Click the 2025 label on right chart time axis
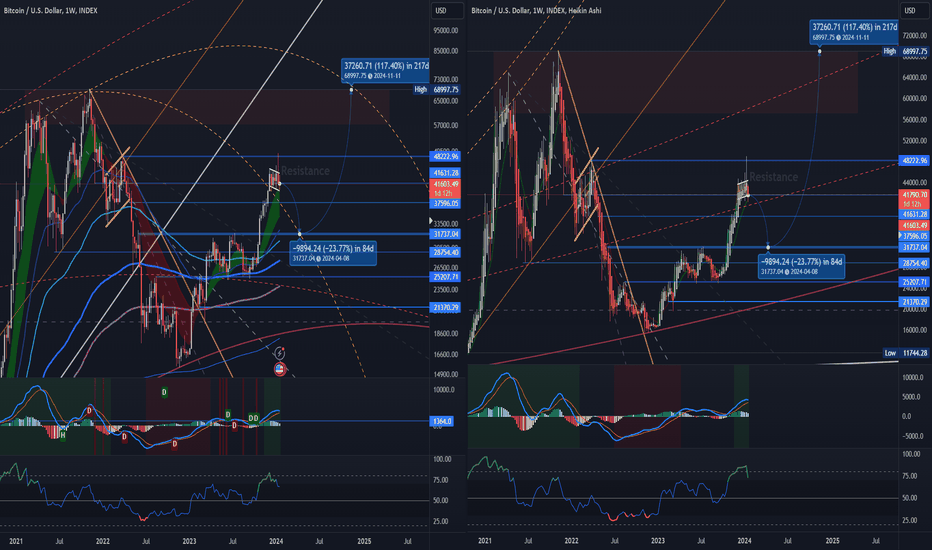932x550 pixels. tap(833, 540)
